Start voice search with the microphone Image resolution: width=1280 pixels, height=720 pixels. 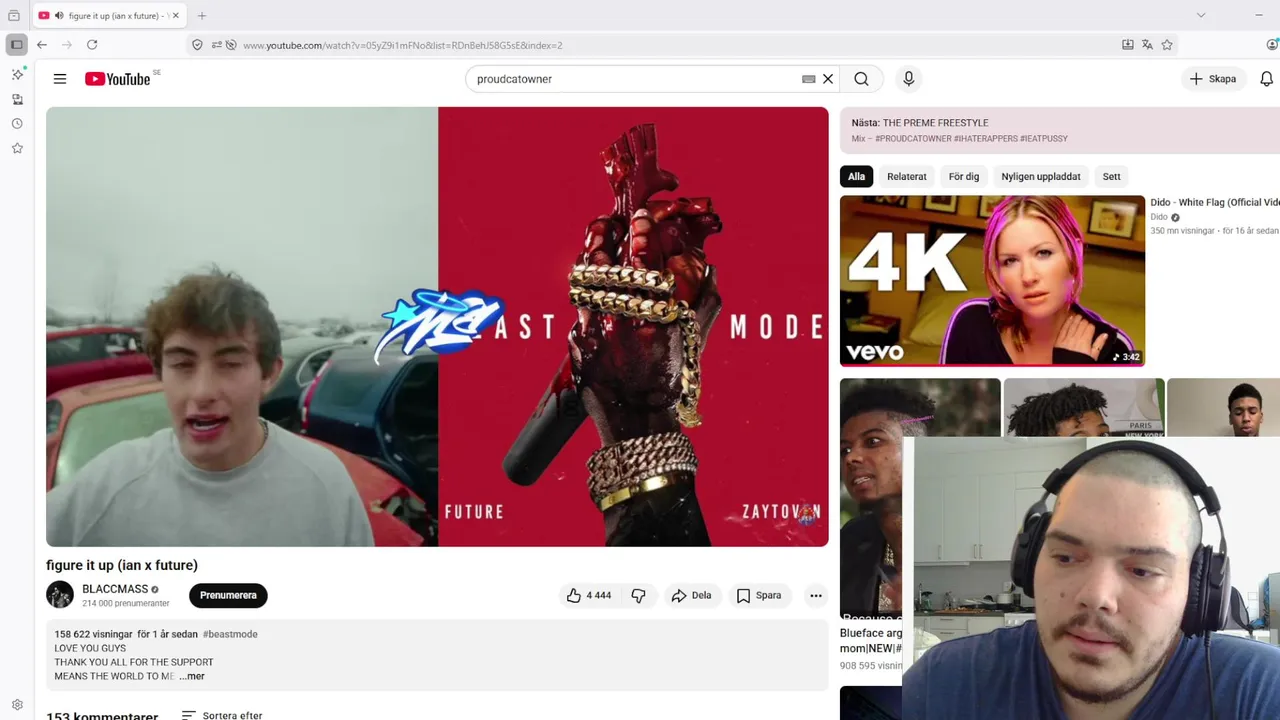pos(908,79)
